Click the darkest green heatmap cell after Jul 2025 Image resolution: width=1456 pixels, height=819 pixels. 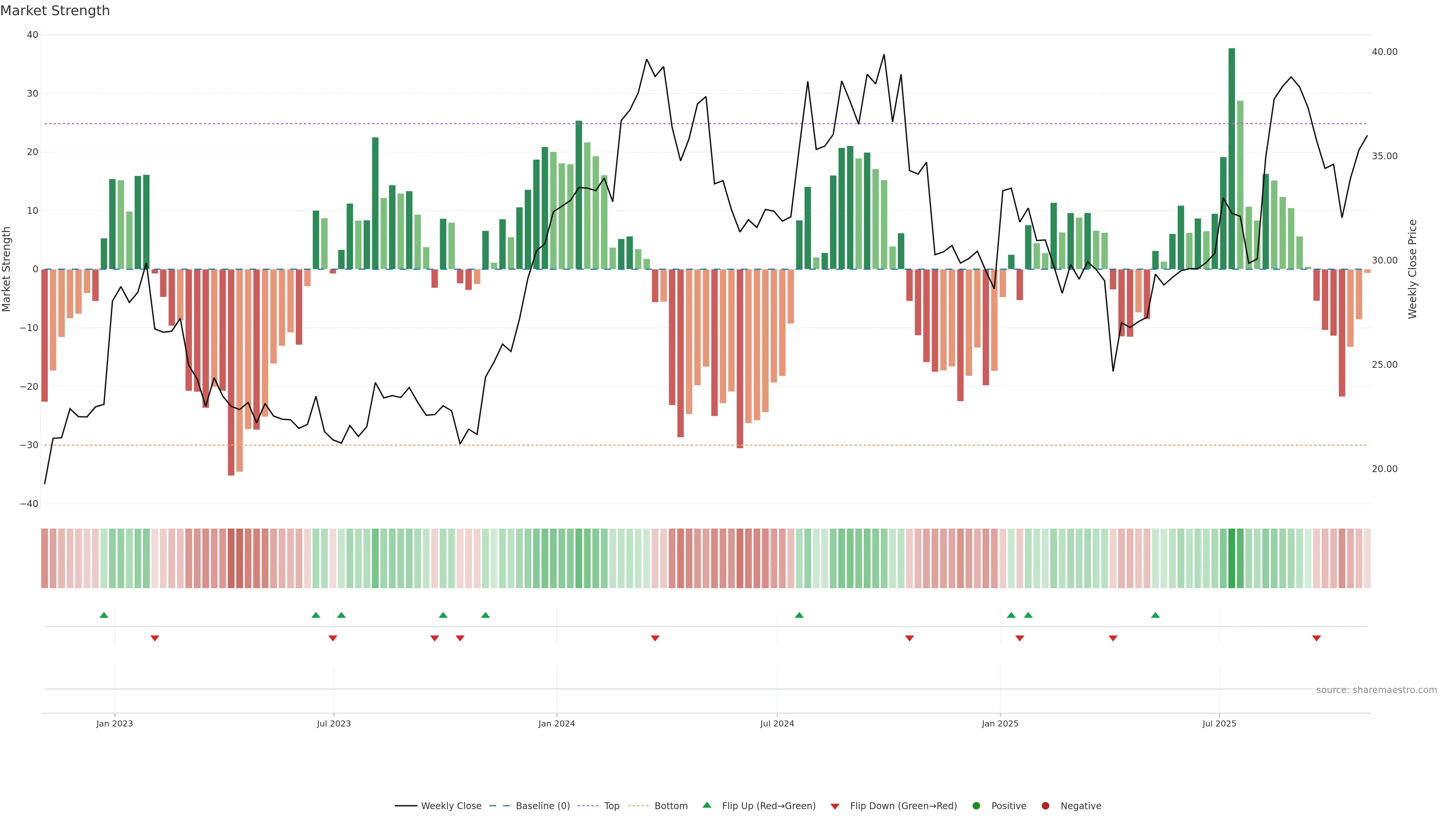(x=1232, y=559)
